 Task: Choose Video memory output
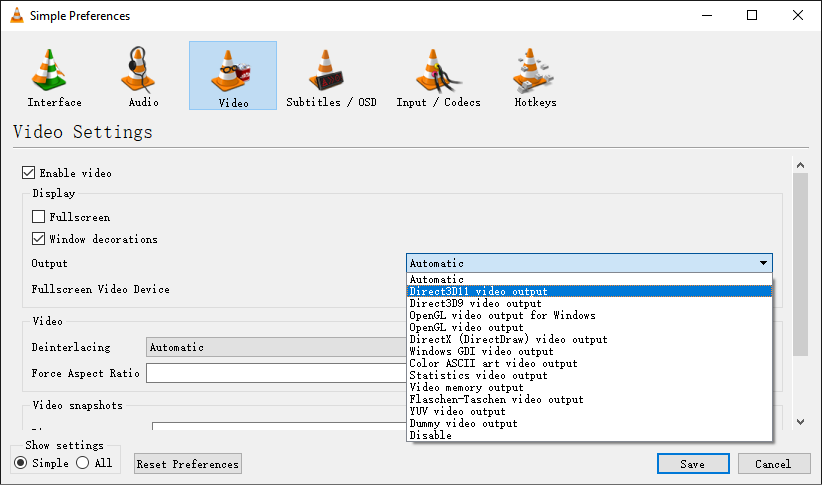click(589, 387)
